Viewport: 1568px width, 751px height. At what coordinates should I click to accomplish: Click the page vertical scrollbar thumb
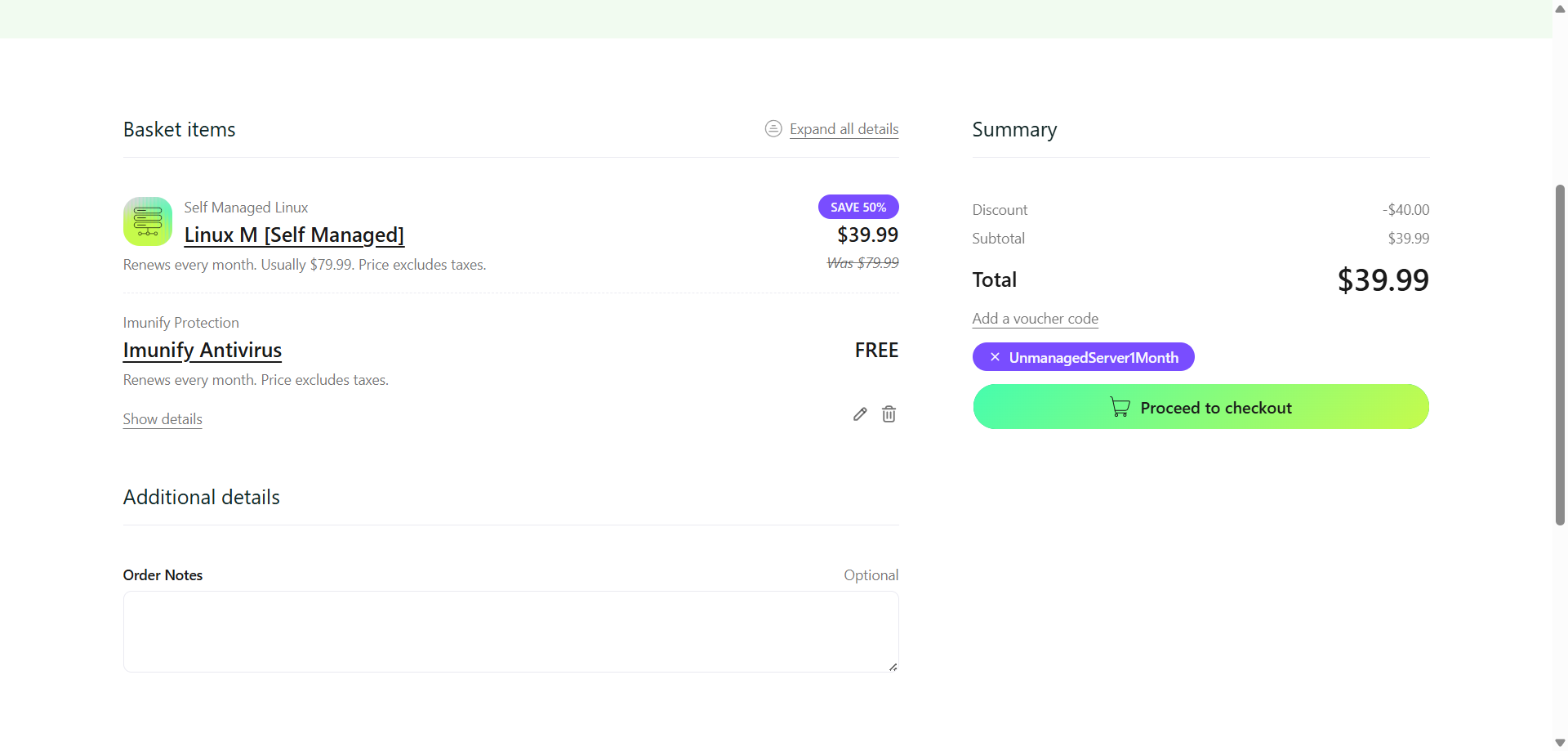click(x=1560, y=355)
